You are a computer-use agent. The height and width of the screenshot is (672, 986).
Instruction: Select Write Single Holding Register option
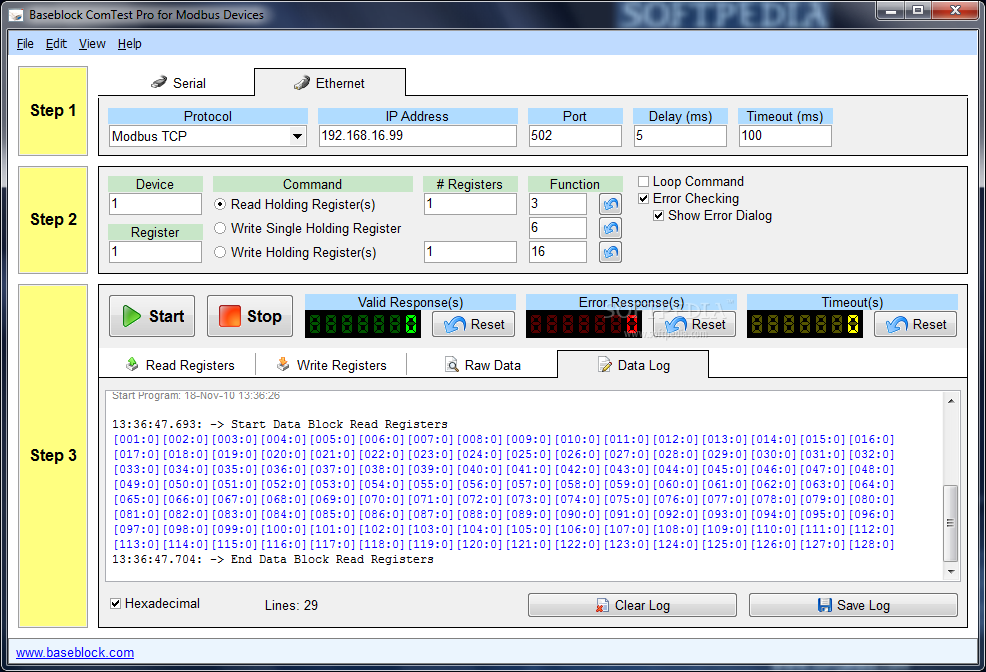click(220, 228)
